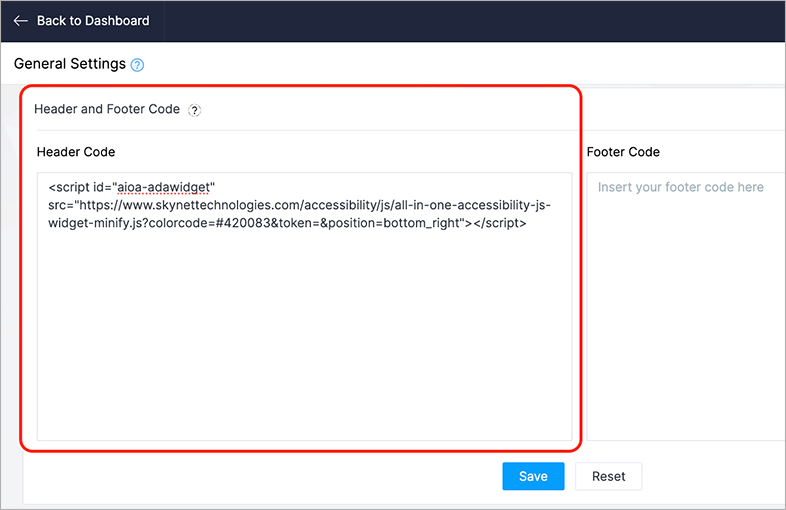Click the widget-minify.js text in the code

(91, 224)
